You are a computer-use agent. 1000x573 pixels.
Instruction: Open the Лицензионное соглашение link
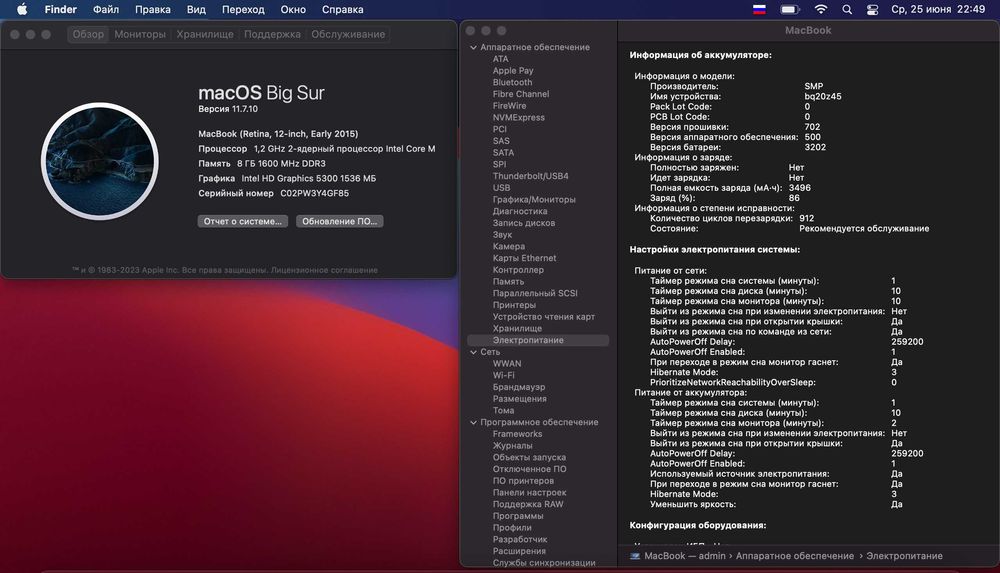point(324,270)
